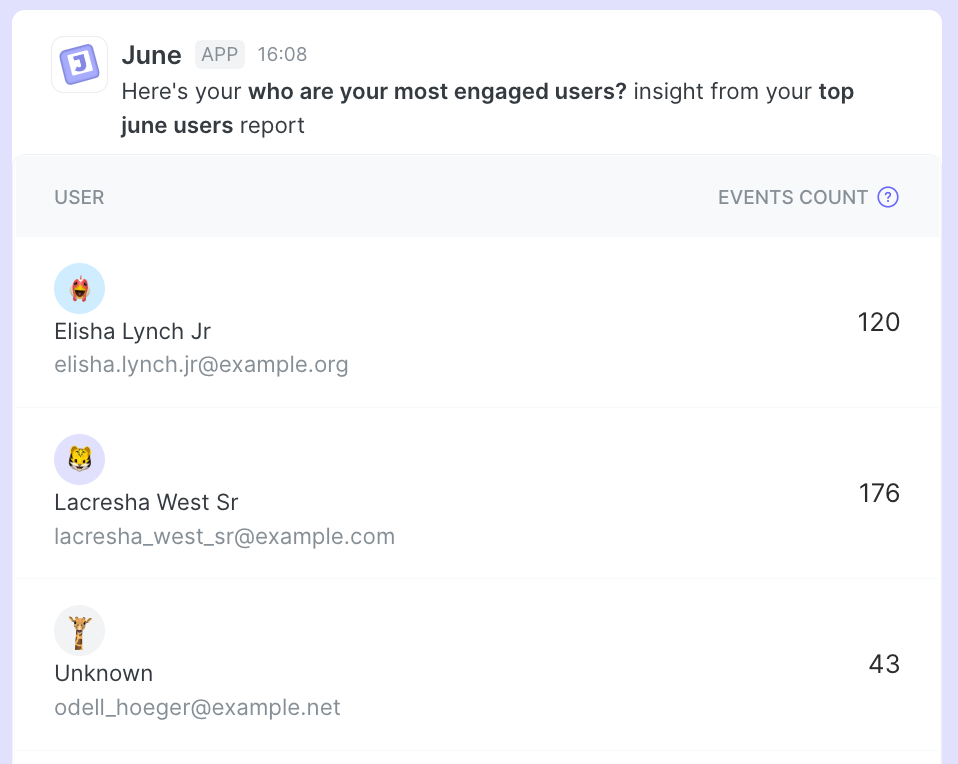
Task: Open the 'who are your most engaged users?' insight
Action: (x=437, y=92)
